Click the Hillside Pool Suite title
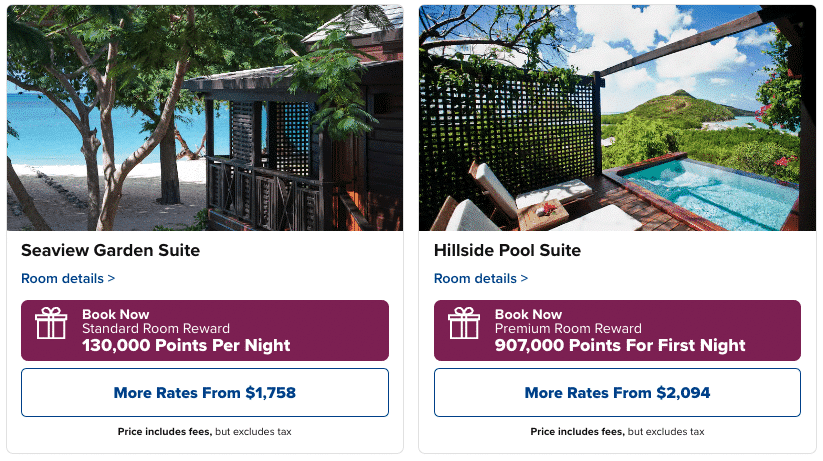 (507, 250)
